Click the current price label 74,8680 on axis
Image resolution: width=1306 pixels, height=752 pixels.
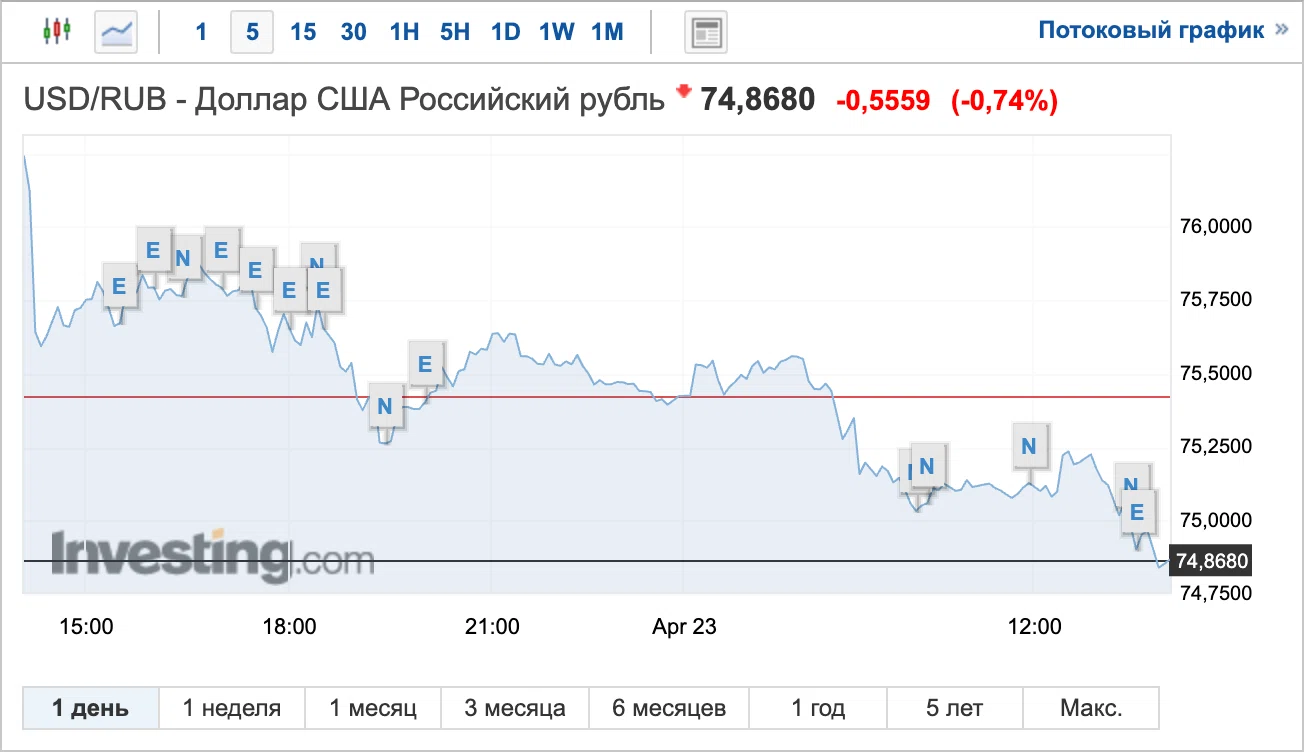1213,561
